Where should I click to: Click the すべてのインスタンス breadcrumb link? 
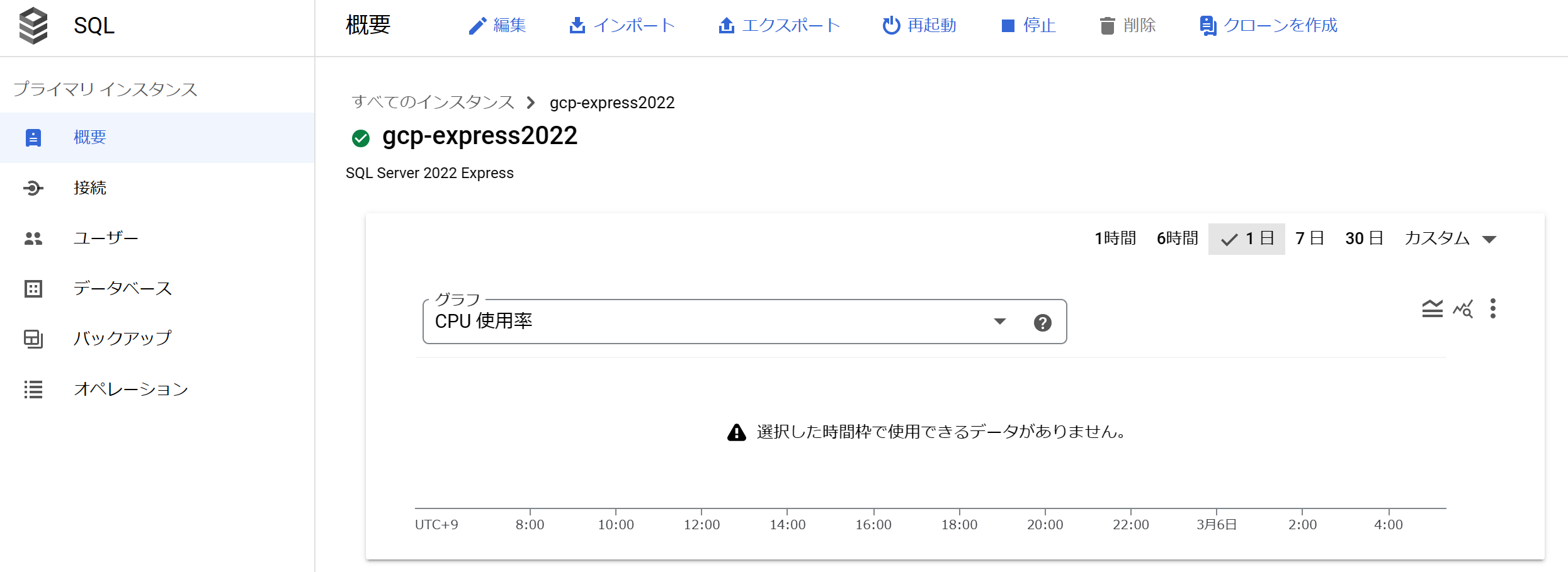click(432, 102)
